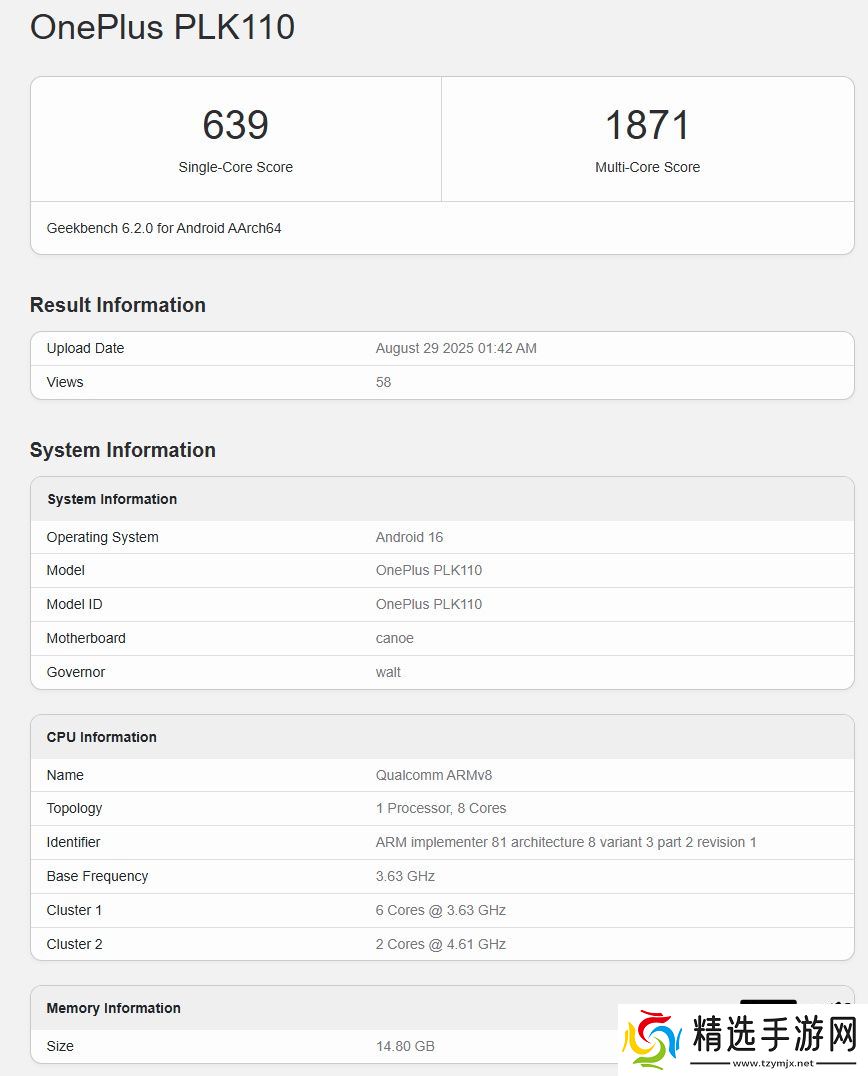
Task: Click the memory size value 14.80 GB
Action: [x=405, y=1046]
